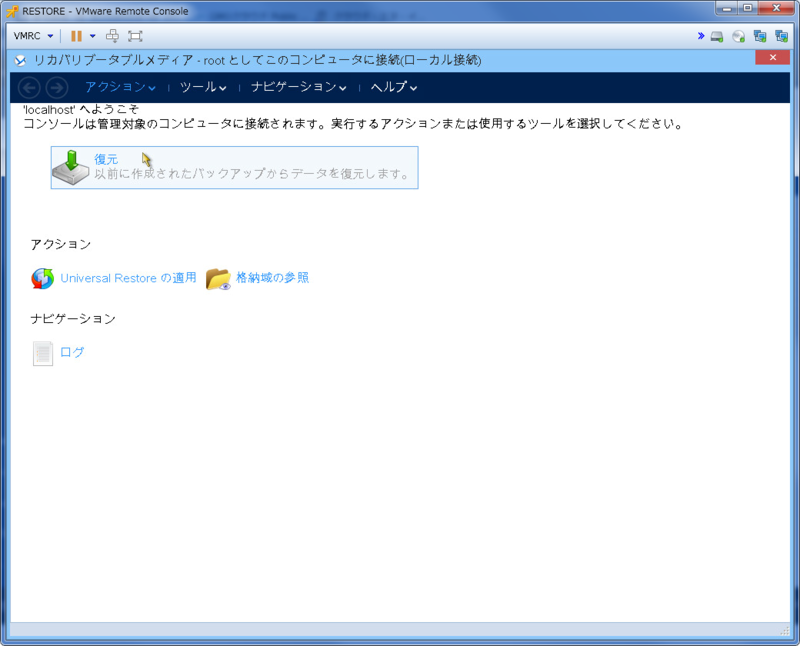This screenshot has height=646, width=800.
Task: Open the アクション menu
Action: (120, 87)
